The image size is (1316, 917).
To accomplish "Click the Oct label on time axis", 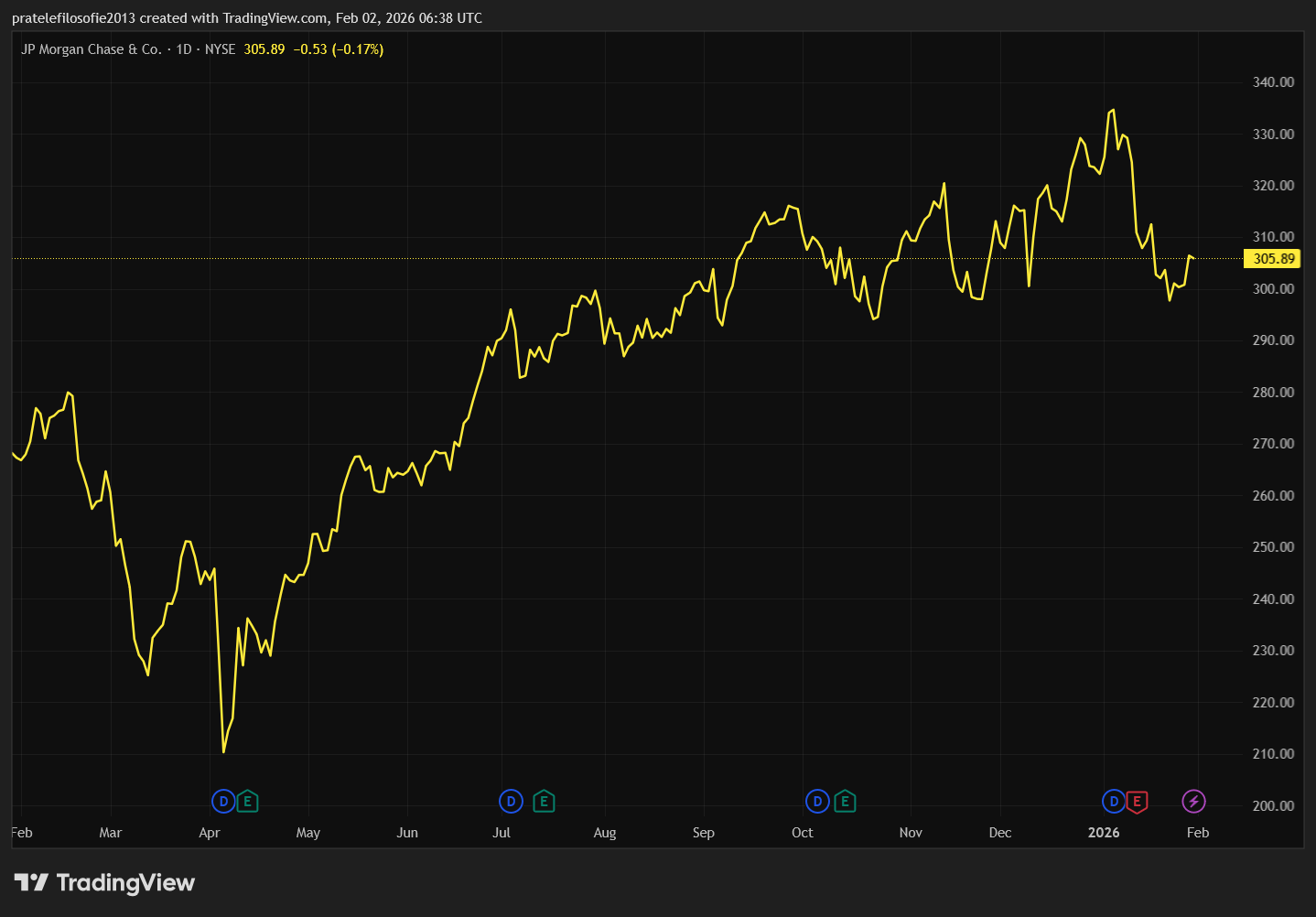I will coord(803,833).
